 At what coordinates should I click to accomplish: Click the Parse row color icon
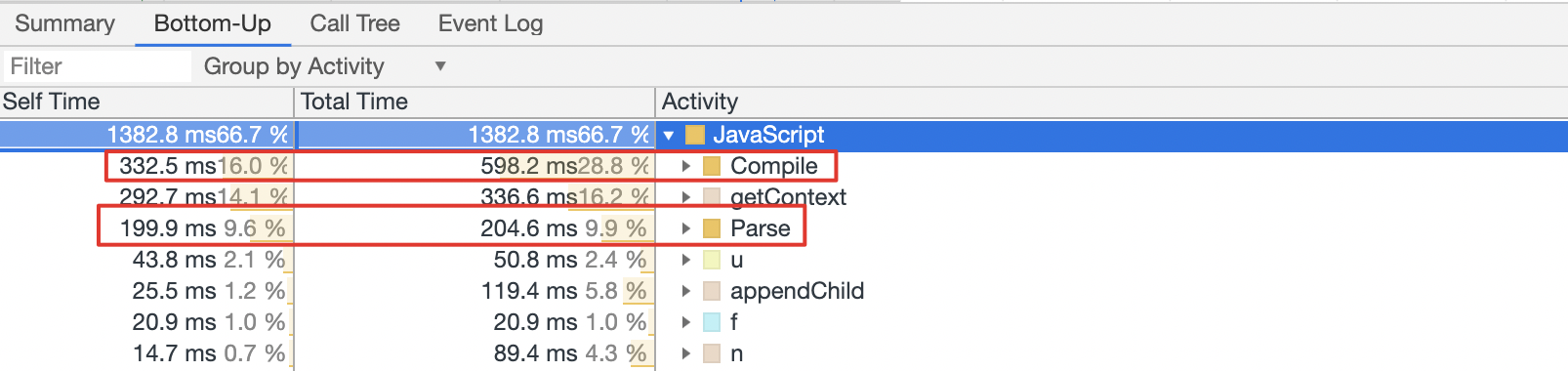coord(712,228)
